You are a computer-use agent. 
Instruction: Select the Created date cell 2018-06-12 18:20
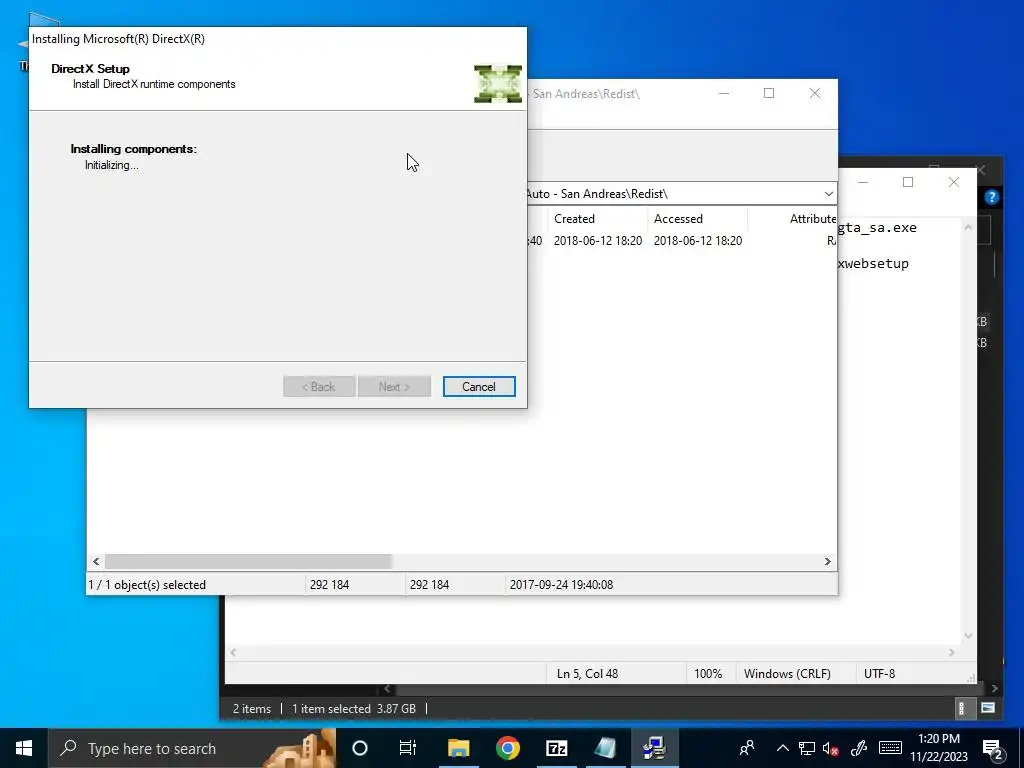[x=598, y=241]
